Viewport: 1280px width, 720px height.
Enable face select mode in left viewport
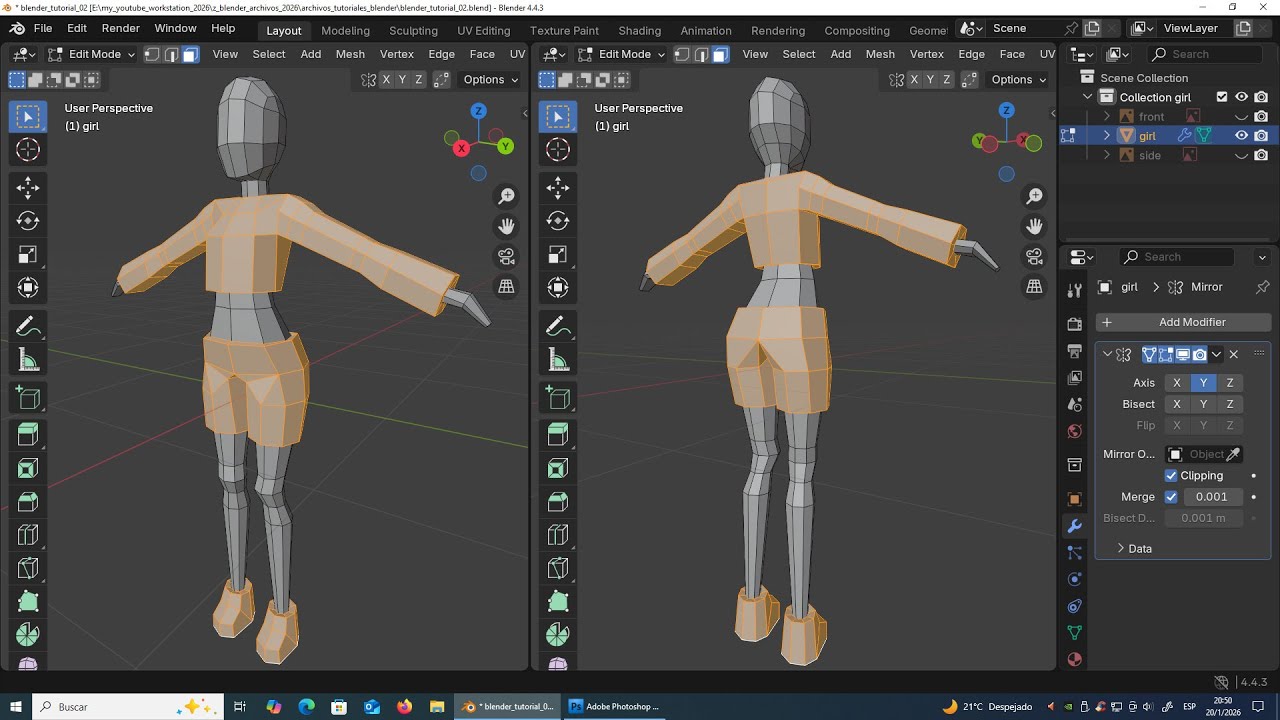click(x=190, y=54)
